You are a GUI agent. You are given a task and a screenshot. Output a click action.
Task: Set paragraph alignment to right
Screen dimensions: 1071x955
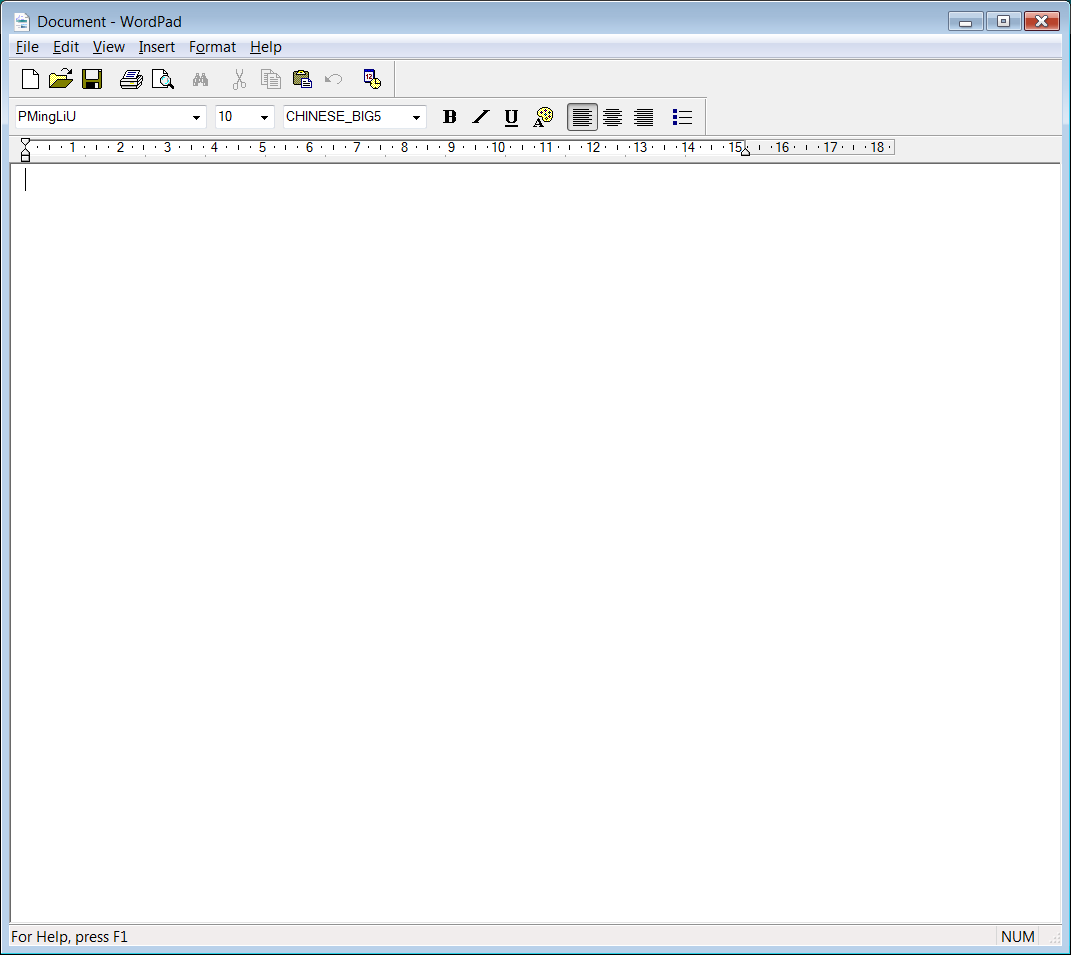[643, 117]
